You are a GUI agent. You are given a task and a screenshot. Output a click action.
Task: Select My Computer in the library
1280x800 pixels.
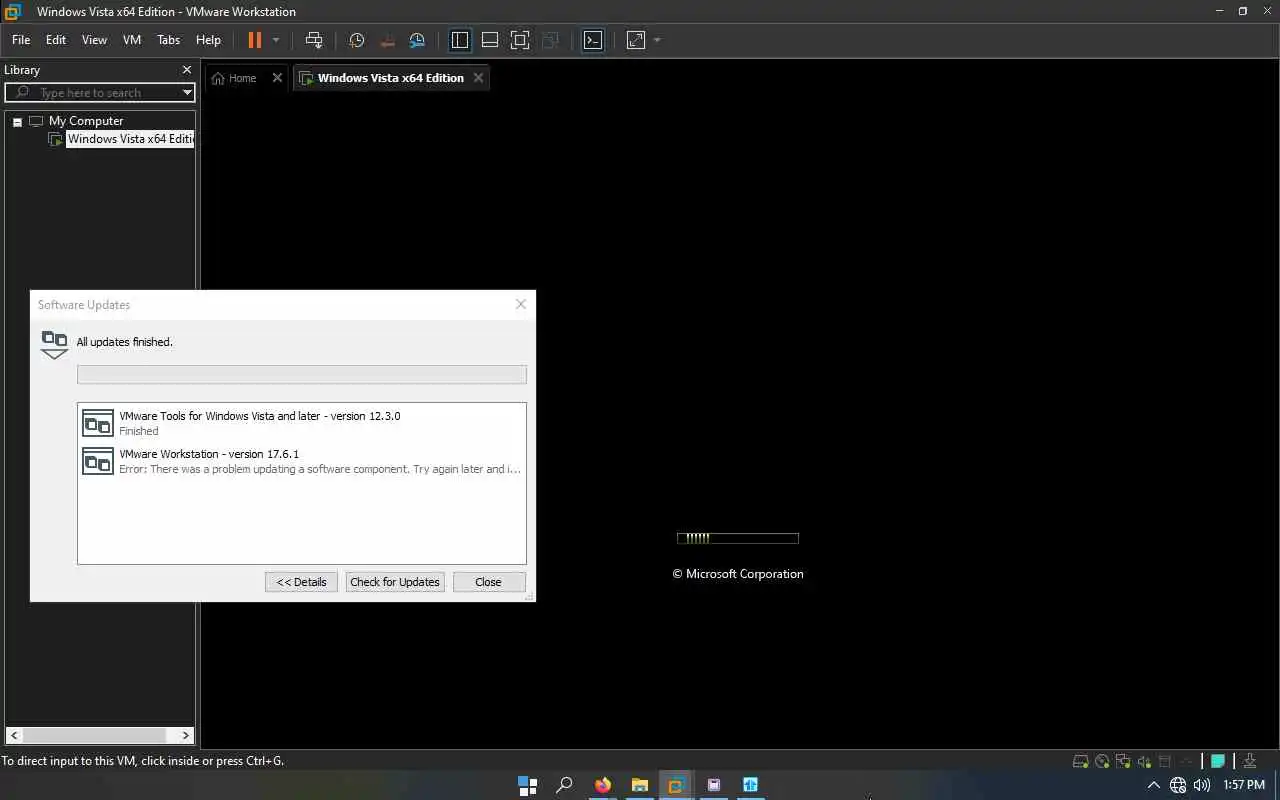(x=86, y=121)
